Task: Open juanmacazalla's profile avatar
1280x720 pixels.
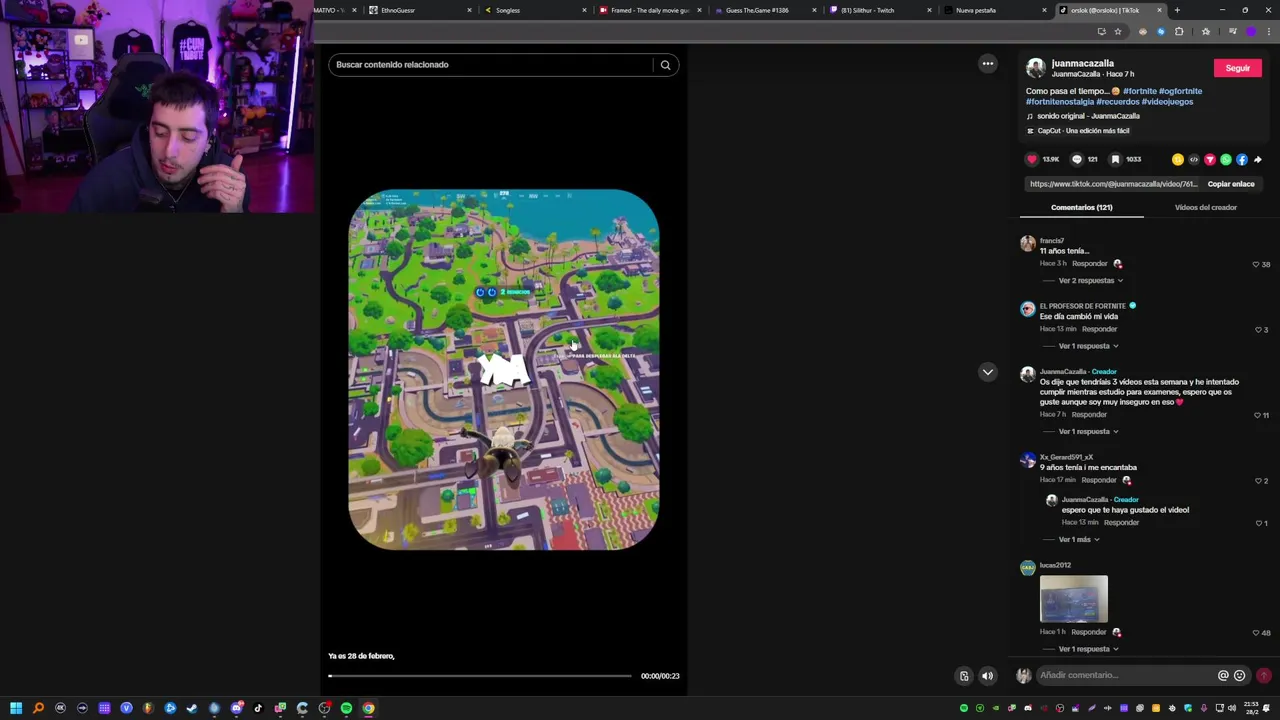Action: [1036, 68]
